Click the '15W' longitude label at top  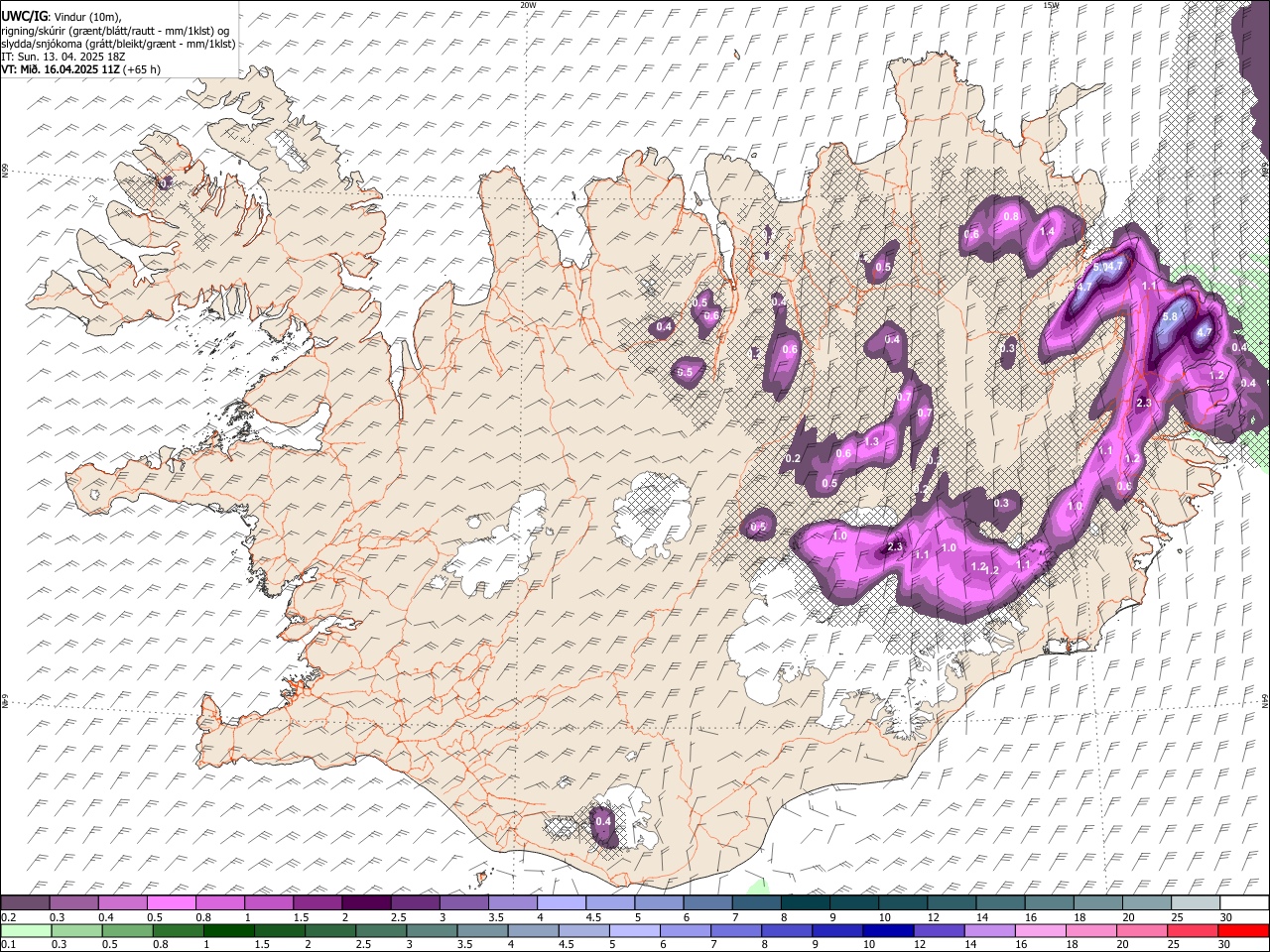[1051, 5]
